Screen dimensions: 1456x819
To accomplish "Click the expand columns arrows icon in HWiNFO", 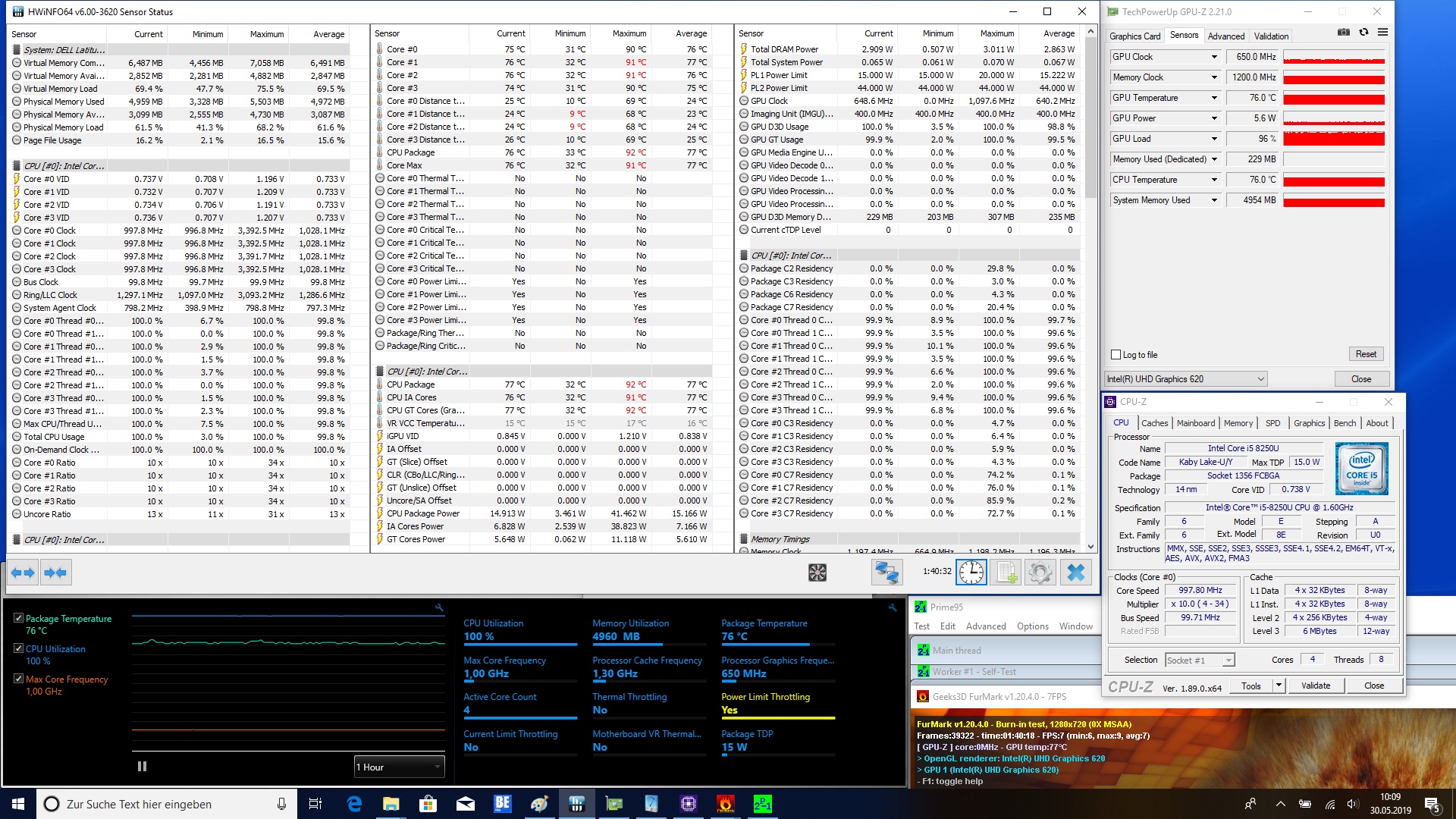I will click(23, 573).
